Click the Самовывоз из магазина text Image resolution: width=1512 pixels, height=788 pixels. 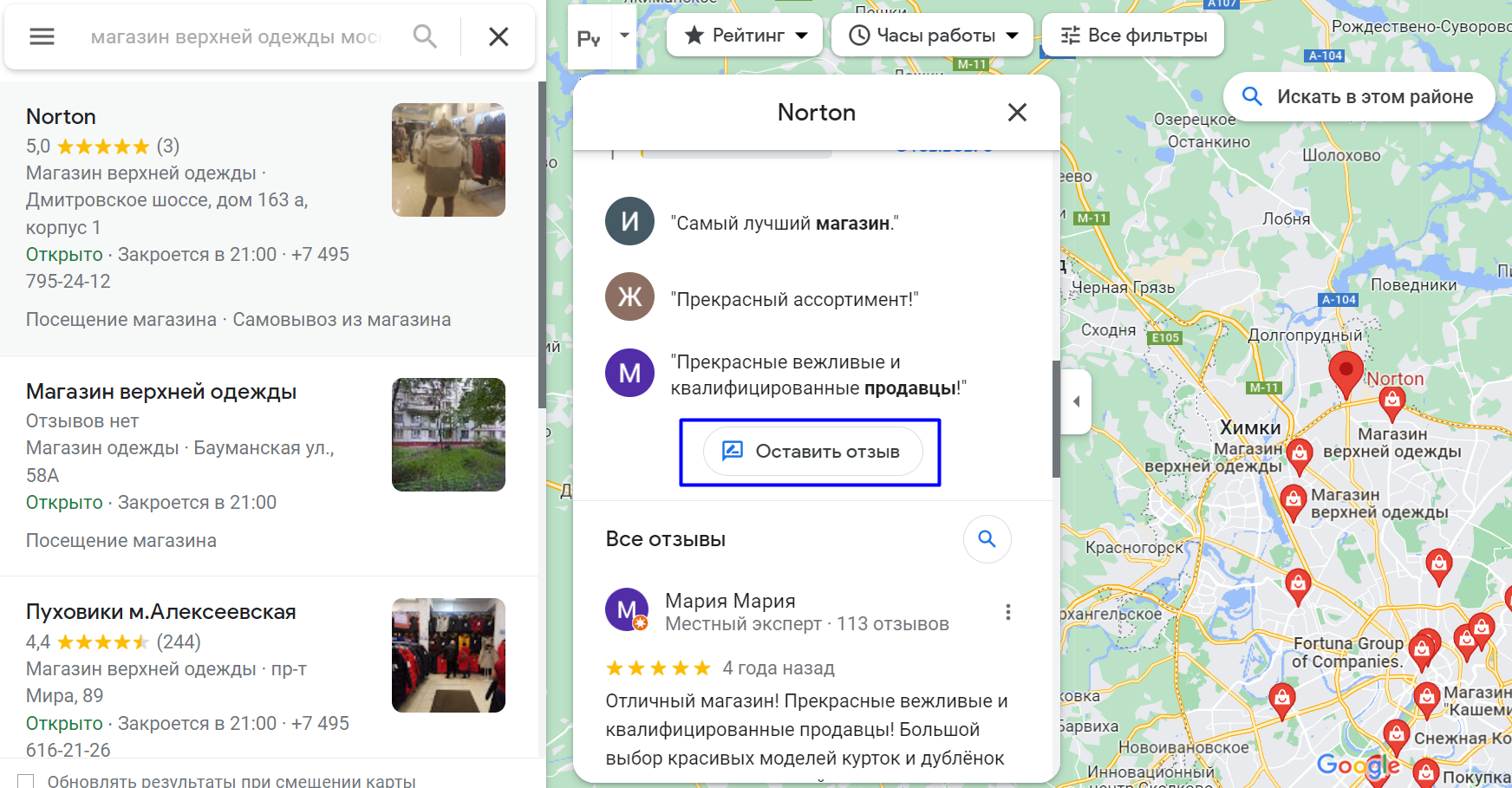[x=342, y=320]
